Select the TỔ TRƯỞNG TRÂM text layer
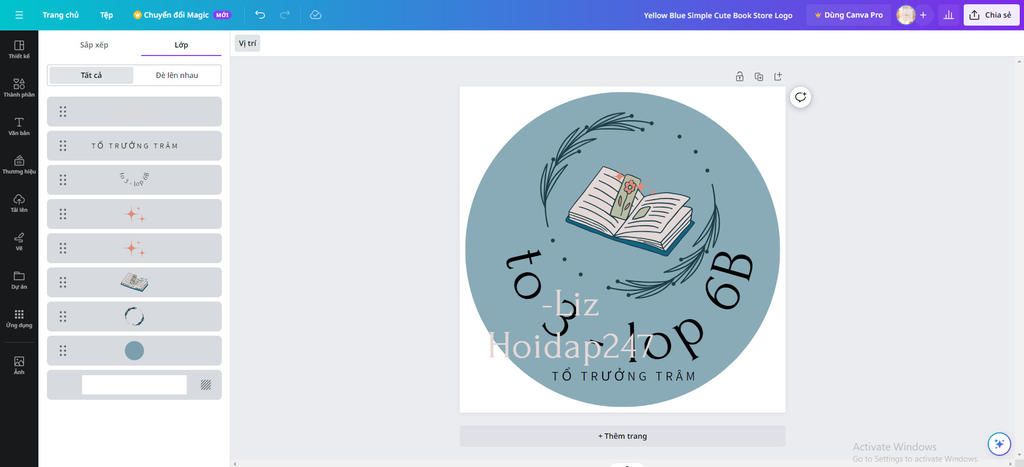 (x=134, y=146)
